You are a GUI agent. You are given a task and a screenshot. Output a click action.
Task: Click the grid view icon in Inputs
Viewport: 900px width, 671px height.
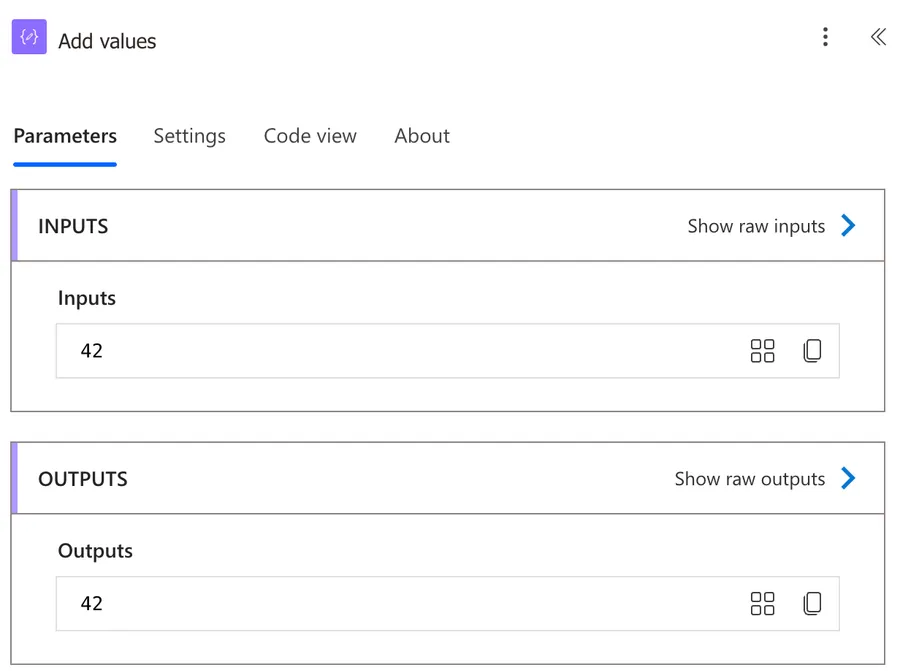[762, 351]
